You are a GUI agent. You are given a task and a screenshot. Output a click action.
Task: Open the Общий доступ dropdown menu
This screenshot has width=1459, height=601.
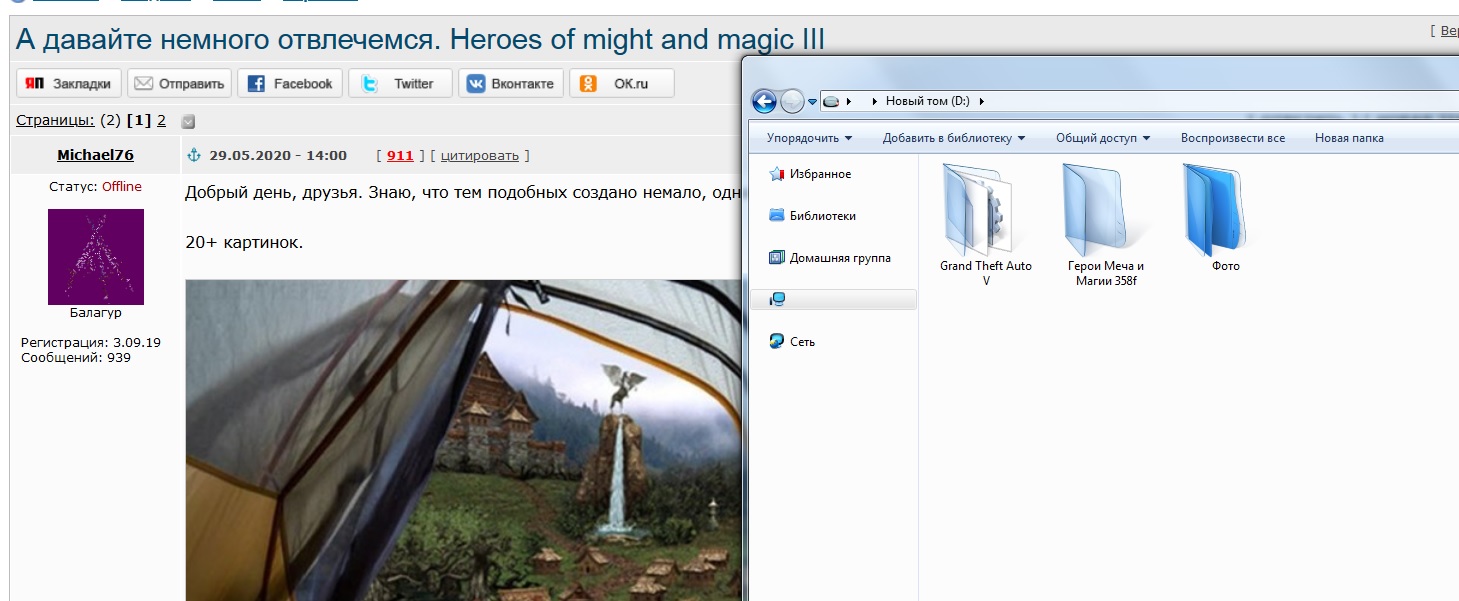pyautogui.click(x=1103, y=138)
